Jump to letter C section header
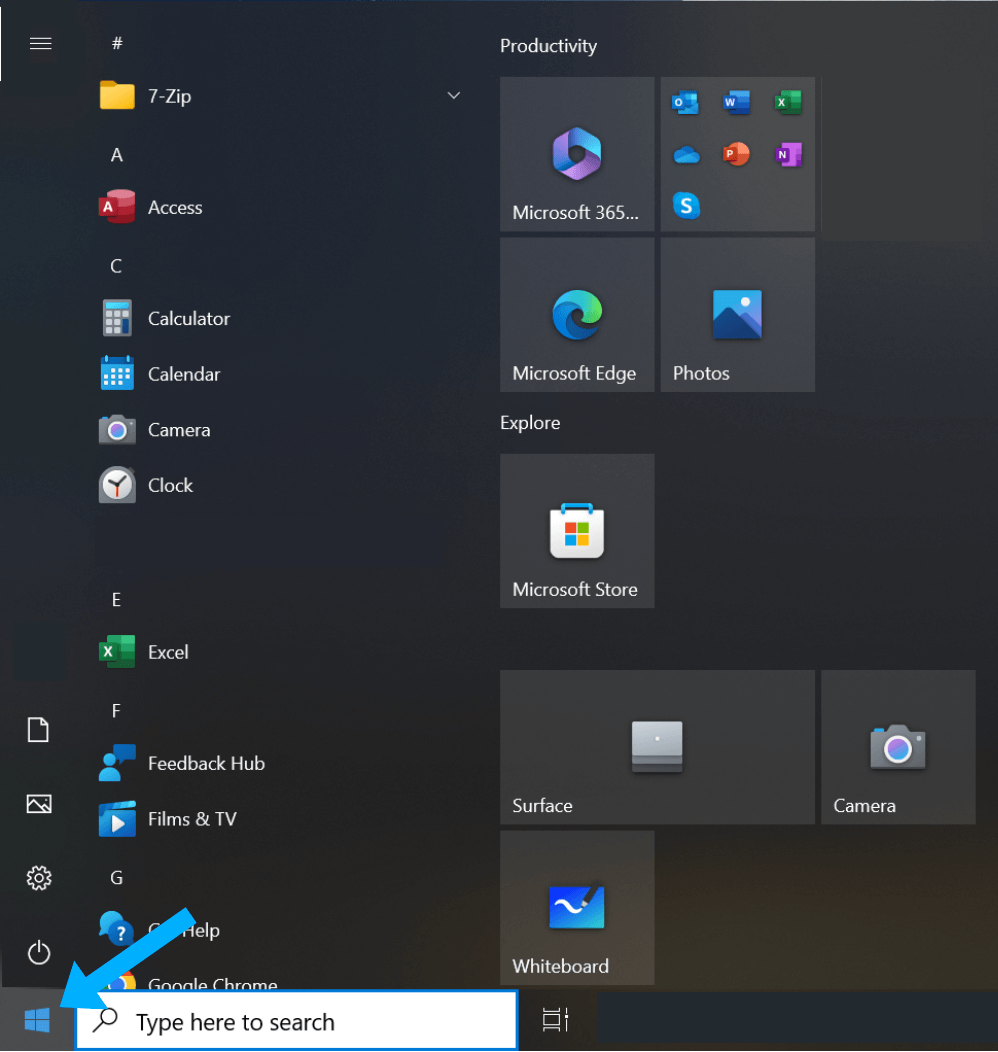Viewport: 998px width, 1052px height. coord(116,266)
